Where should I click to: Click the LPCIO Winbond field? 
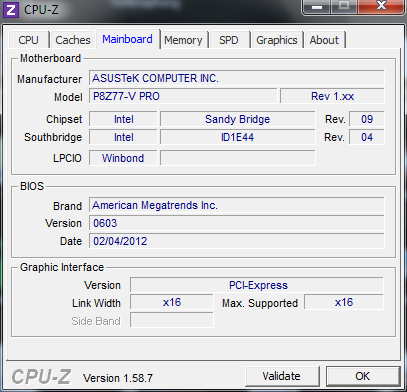click(123, 158)
